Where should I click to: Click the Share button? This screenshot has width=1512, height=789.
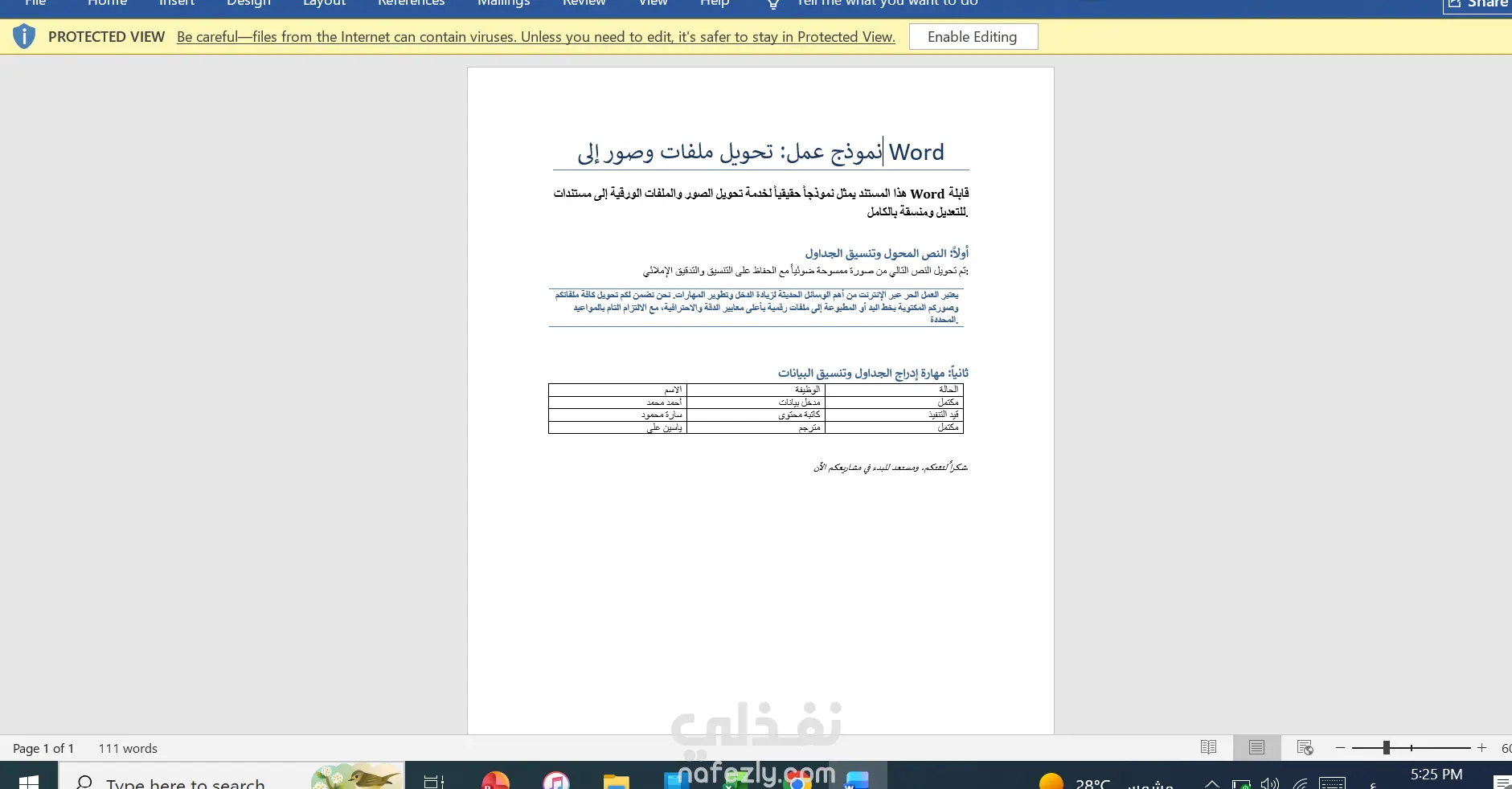pyautogui.click(x=1477, y=5)
